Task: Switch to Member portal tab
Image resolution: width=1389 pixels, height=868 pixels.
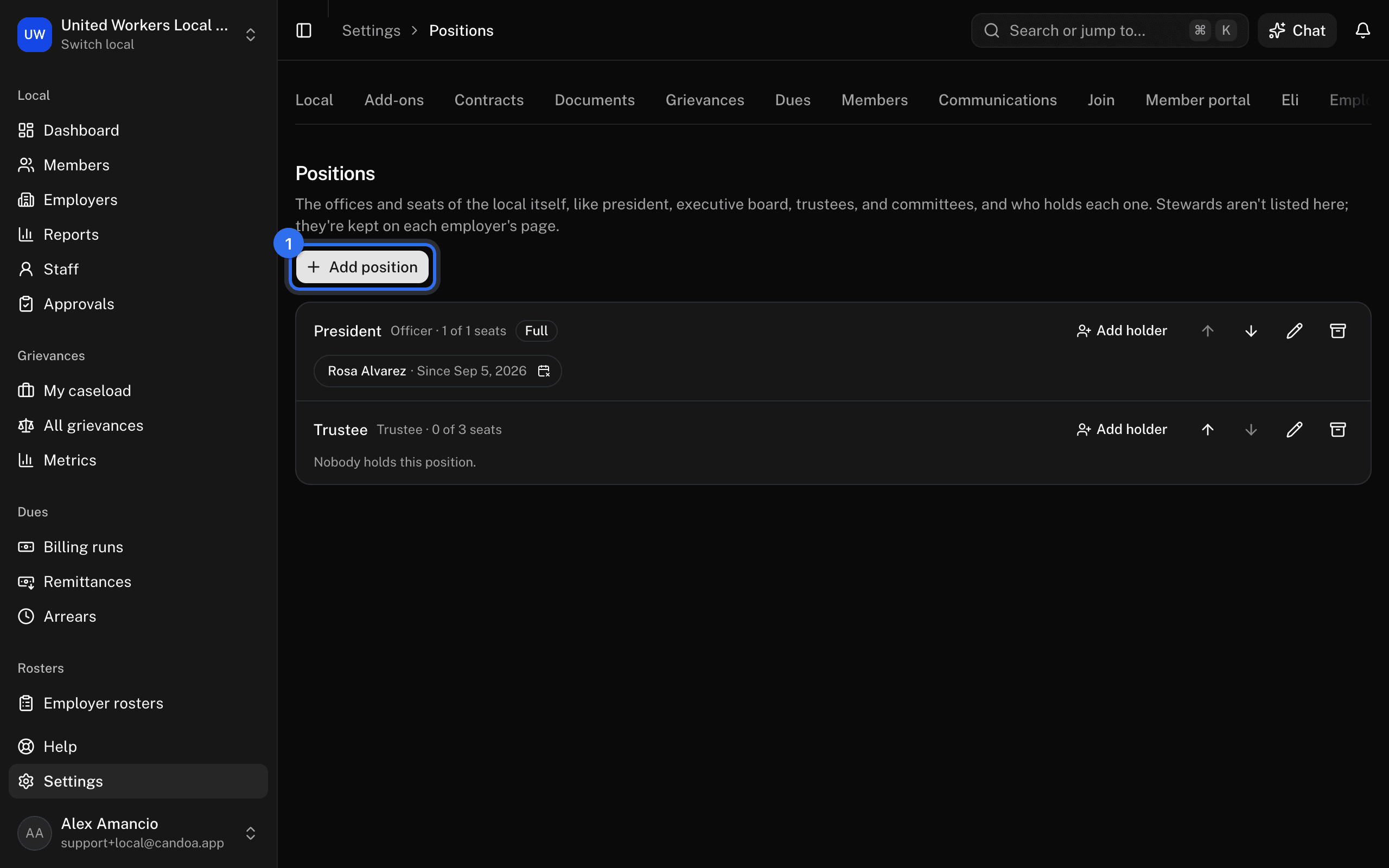Action: point(1198,100)
